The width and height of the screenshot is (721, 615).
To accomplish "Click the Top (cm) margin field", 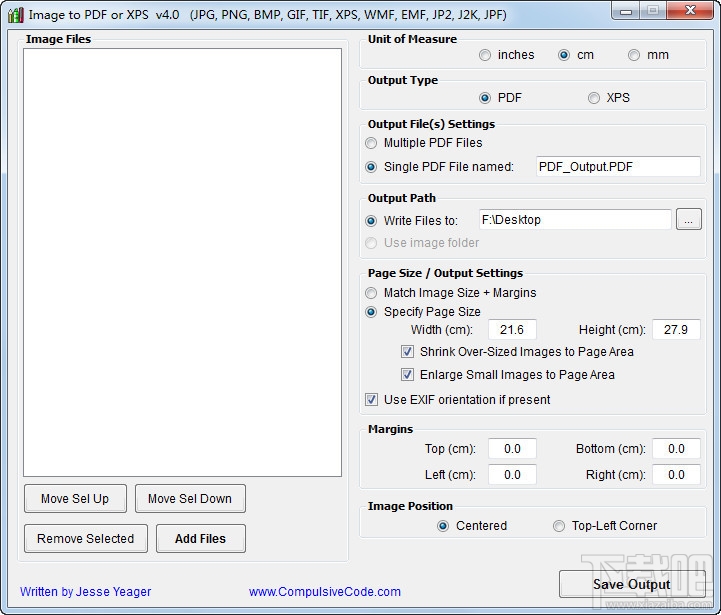I will (512, 448).
